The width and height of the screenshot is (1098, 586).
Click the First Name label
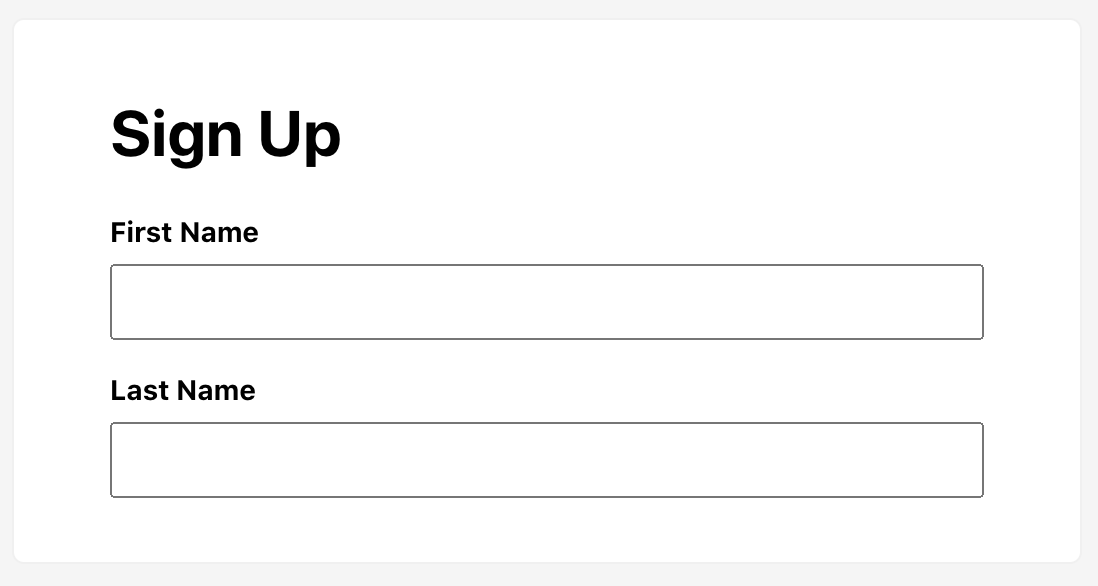pyautogui.click(x=184, y=233)
